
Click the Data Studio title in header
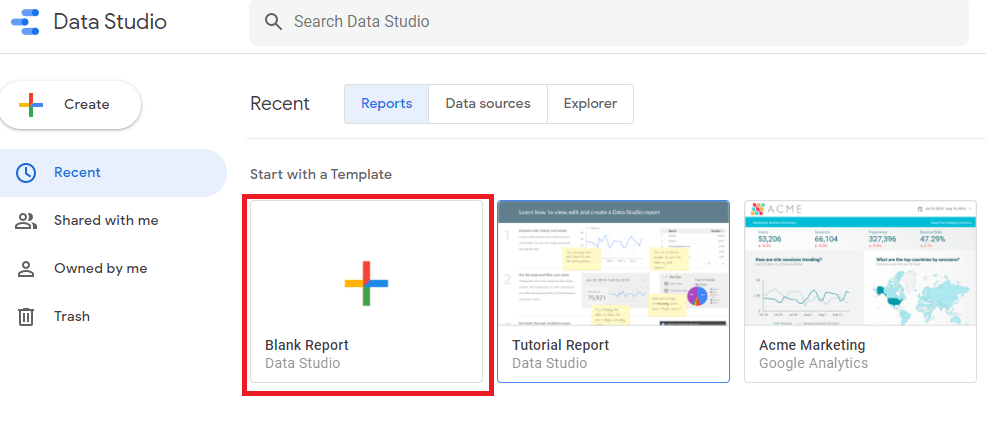pos(110,22)
